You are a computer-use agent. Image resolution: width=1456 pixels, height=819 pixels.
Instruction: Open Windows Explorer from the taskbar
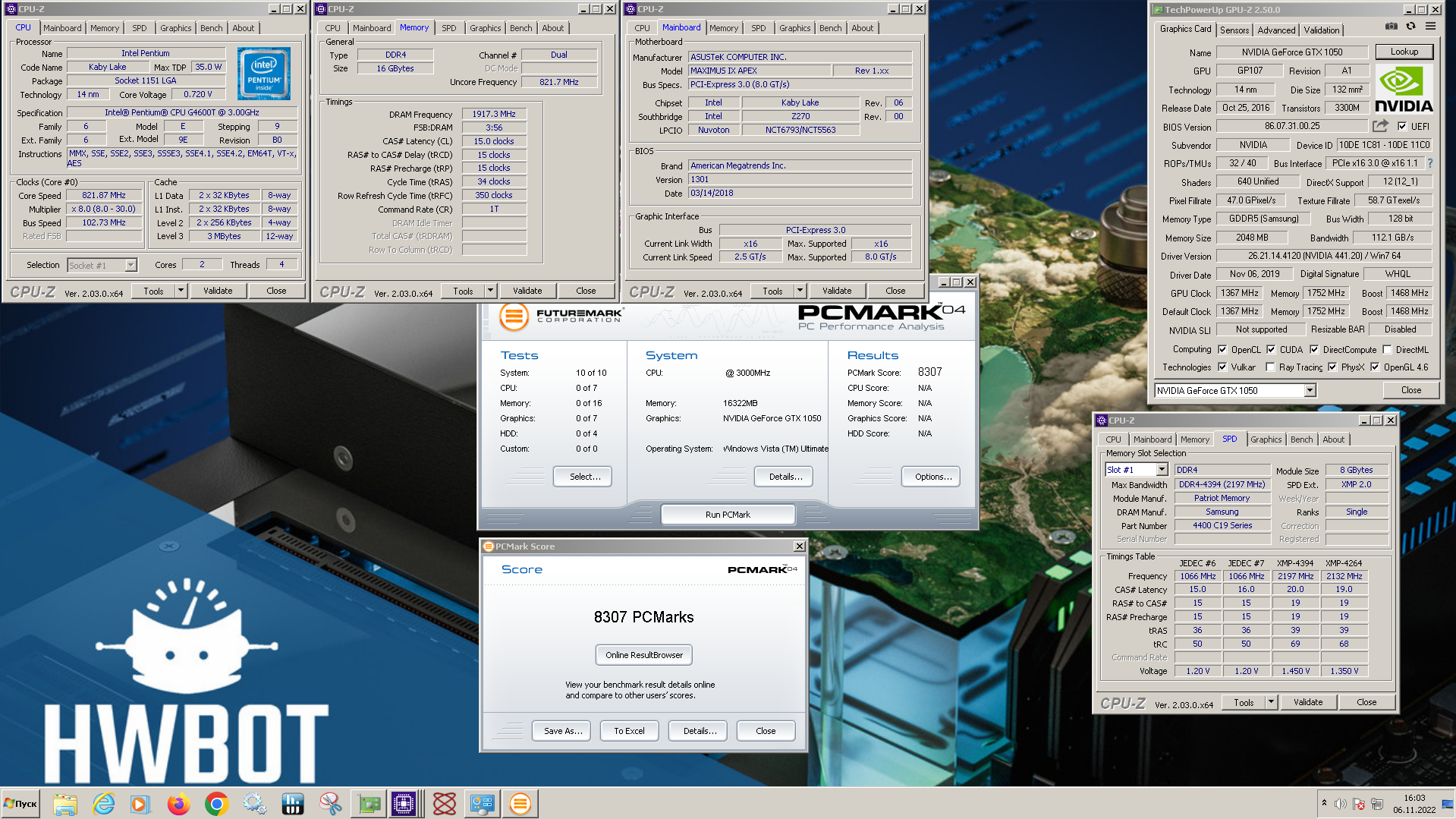click(65, 804)
